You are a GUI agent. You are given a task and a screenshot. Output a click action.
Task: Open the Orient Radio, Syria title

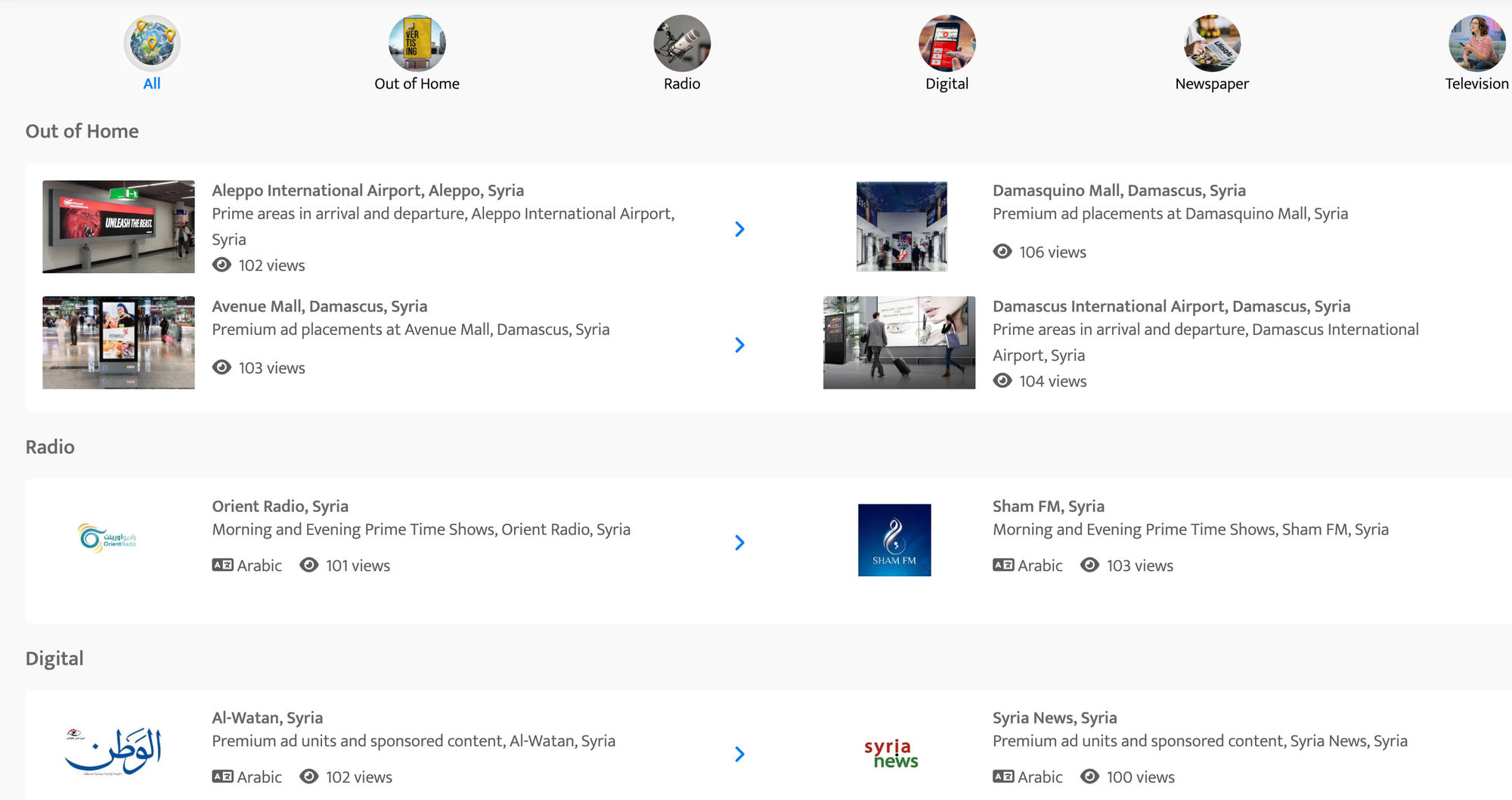(280, 506)
